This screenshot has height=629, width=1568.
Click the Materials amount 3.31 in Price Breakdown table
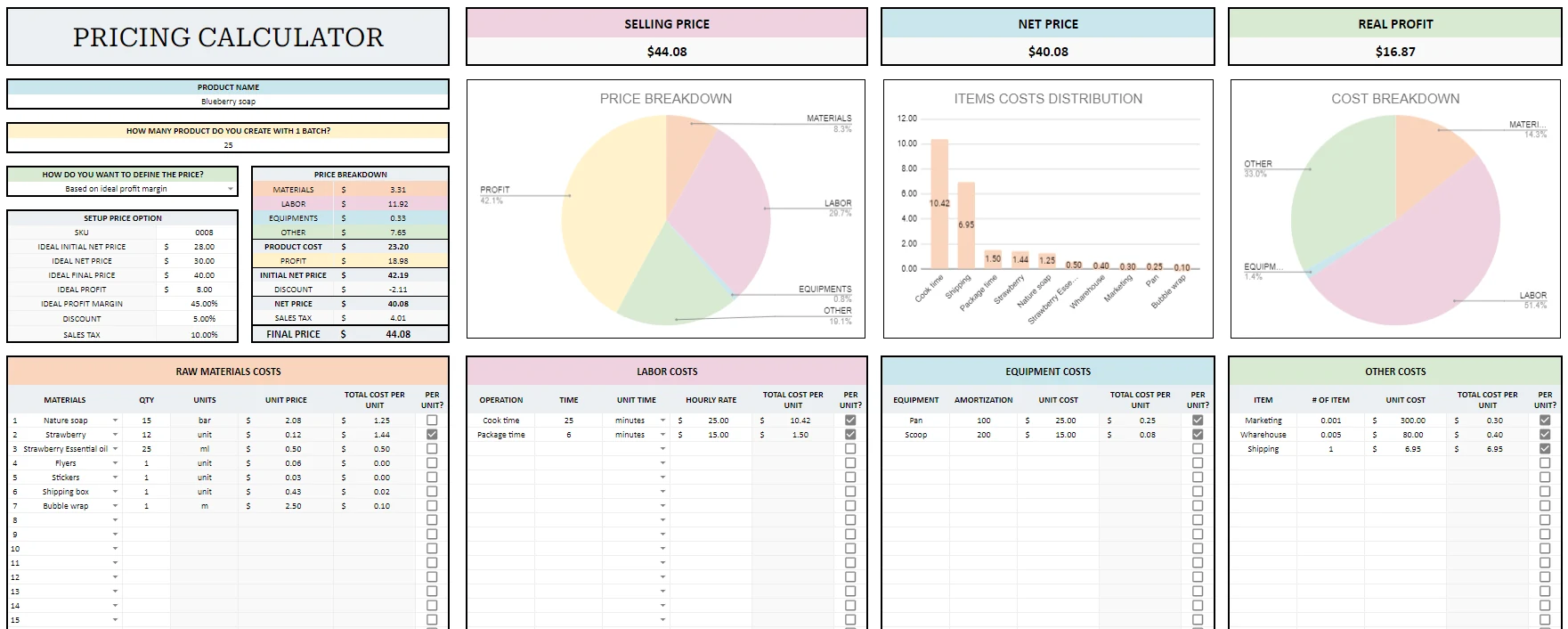point(398,190)
